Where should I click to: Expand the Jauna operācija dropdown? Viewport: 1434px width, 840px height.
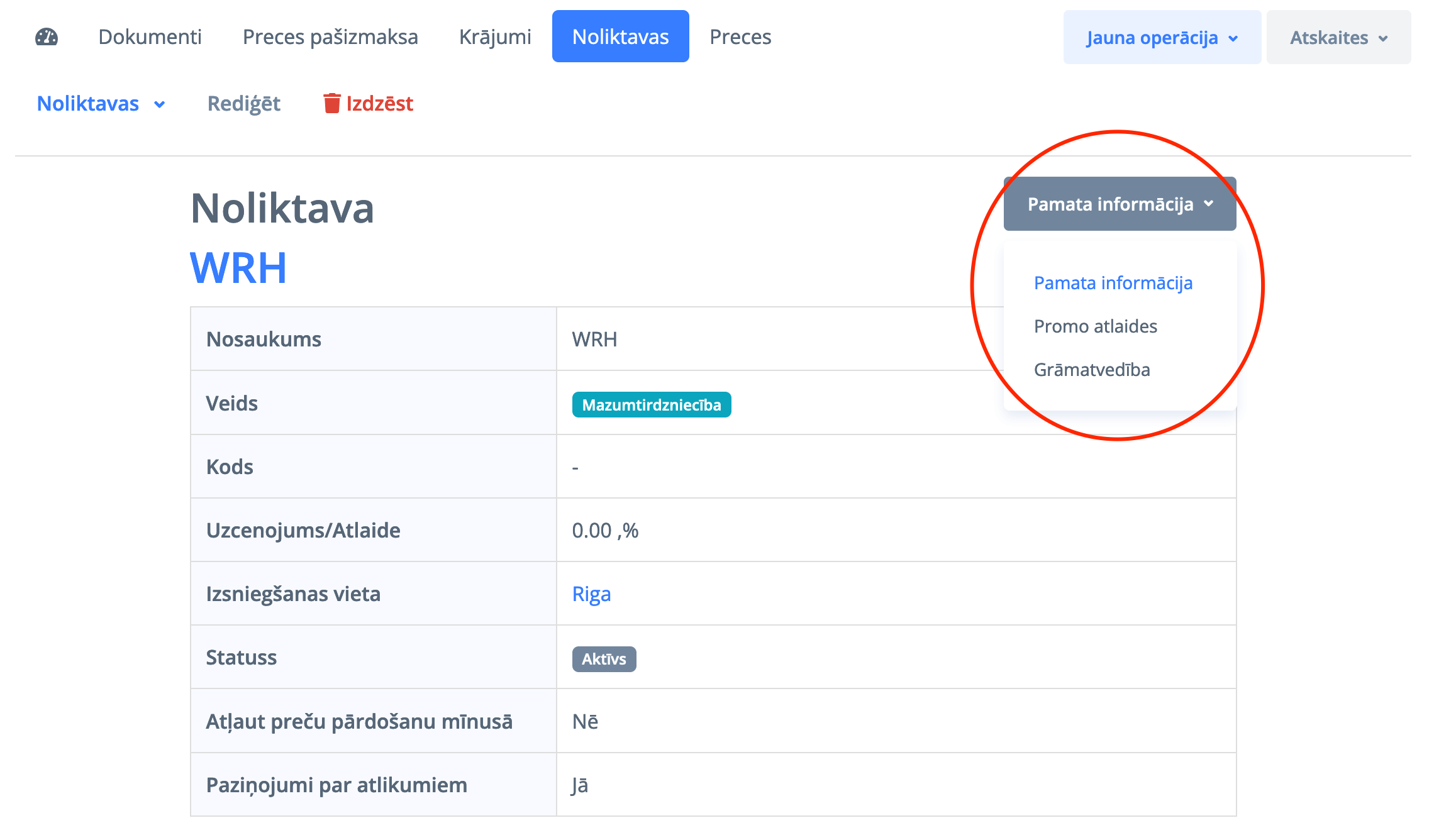coord(1162,38)
